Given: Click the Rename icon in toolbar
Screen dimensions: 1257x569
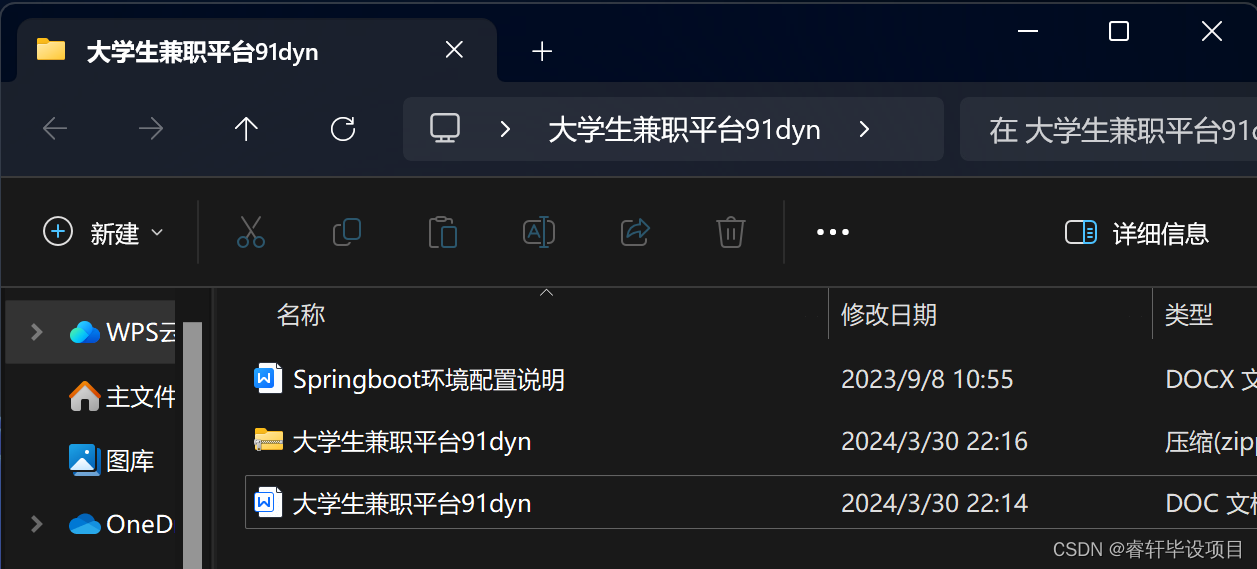Looking at the screenshot, I should [539, 233].
